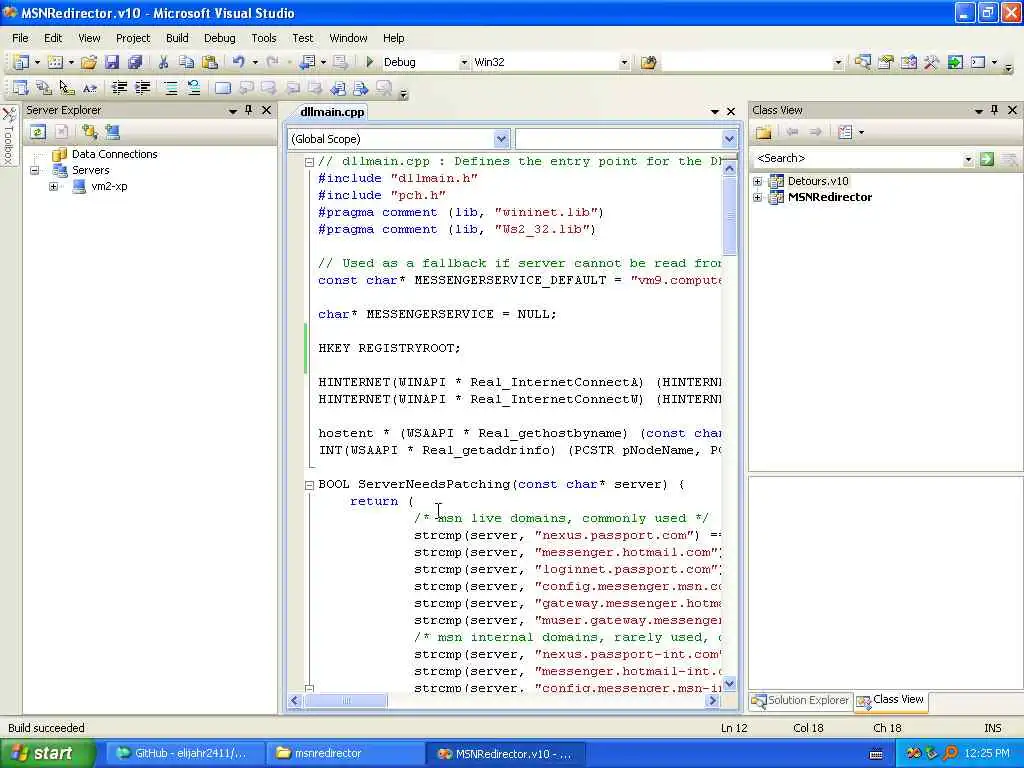Open the Tools menu
The width and height of the screenshot is (1024, 768).
[x=264, y=38]
